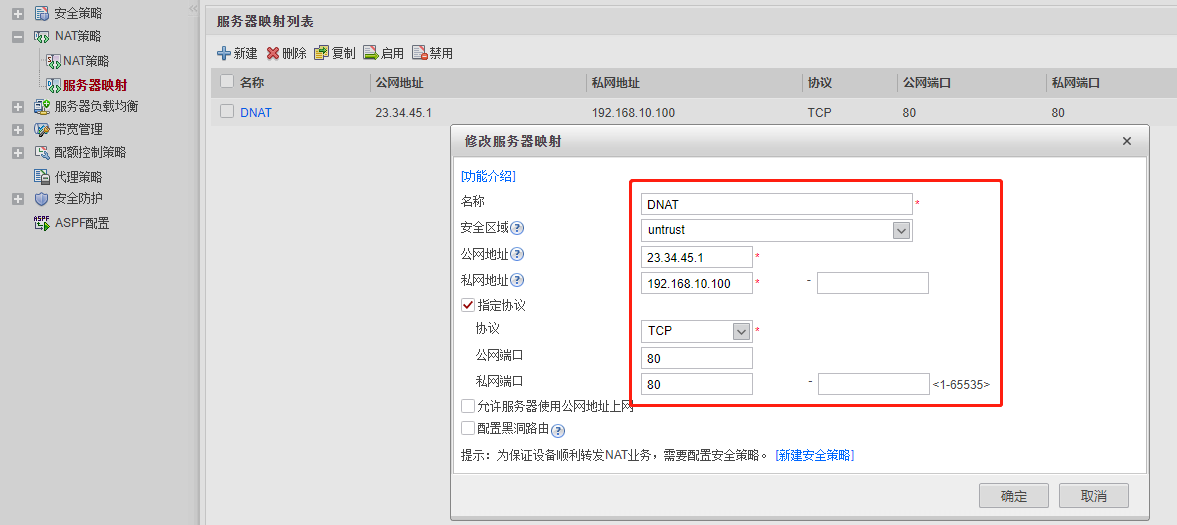The width and height of the screenshot is (1177, 525).
Task: Click the 私网端口 start field
Action: pyautogui.click(x=697, y=384)
